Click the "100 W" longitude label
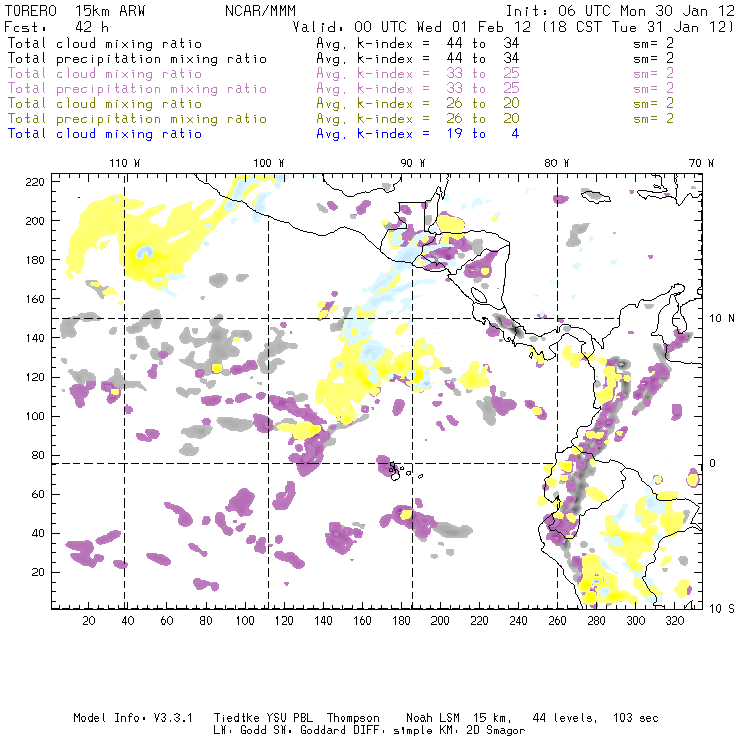 269,163
